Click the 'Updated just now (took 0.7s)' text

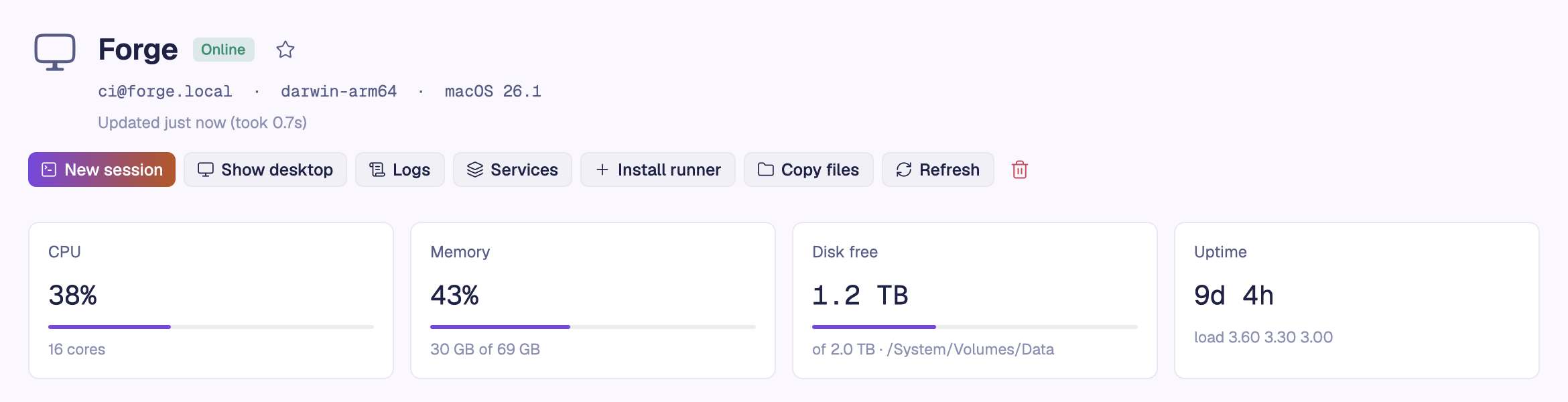tap(202, 123)
